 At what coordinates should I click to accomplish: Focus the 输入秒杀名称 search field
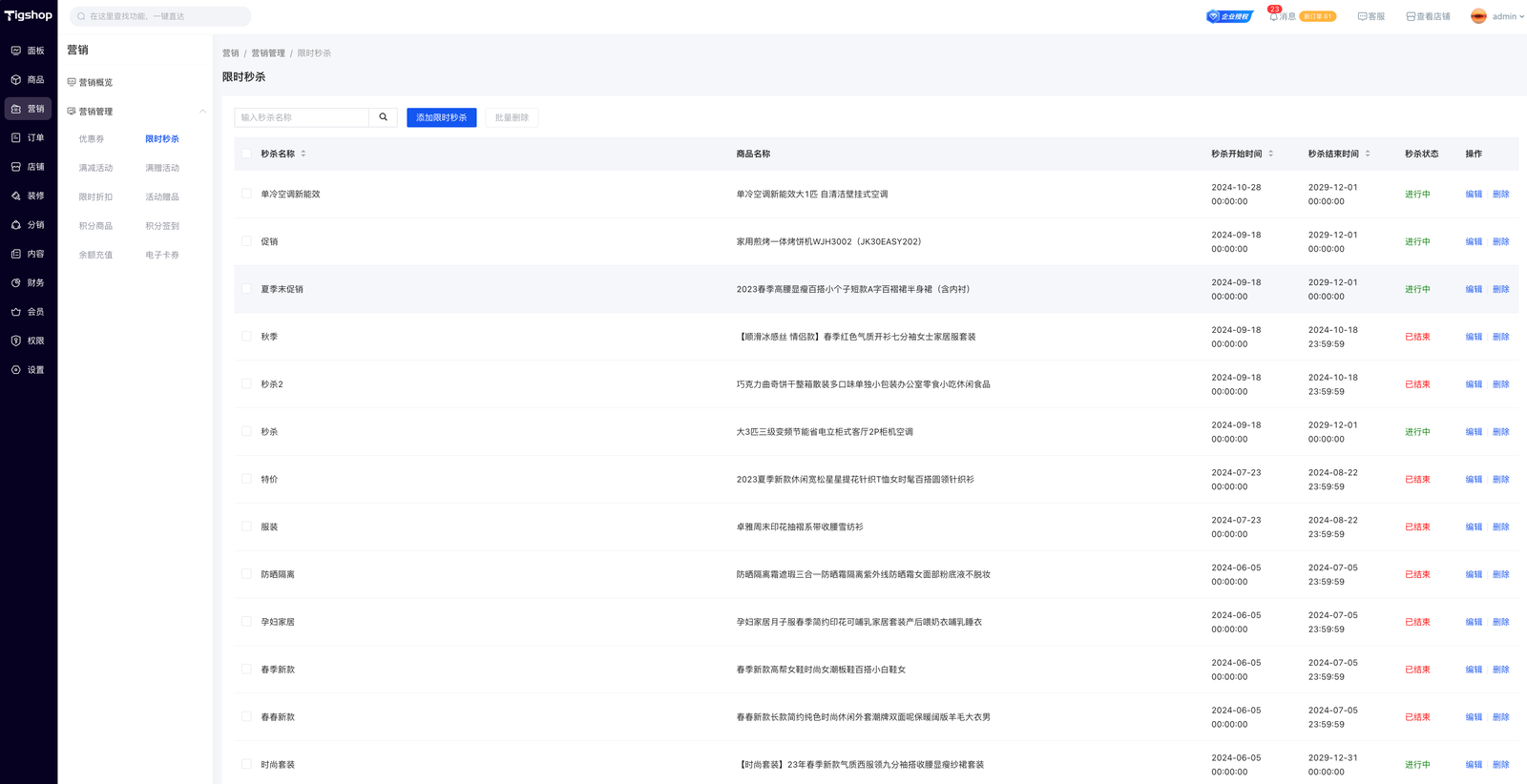302,117
